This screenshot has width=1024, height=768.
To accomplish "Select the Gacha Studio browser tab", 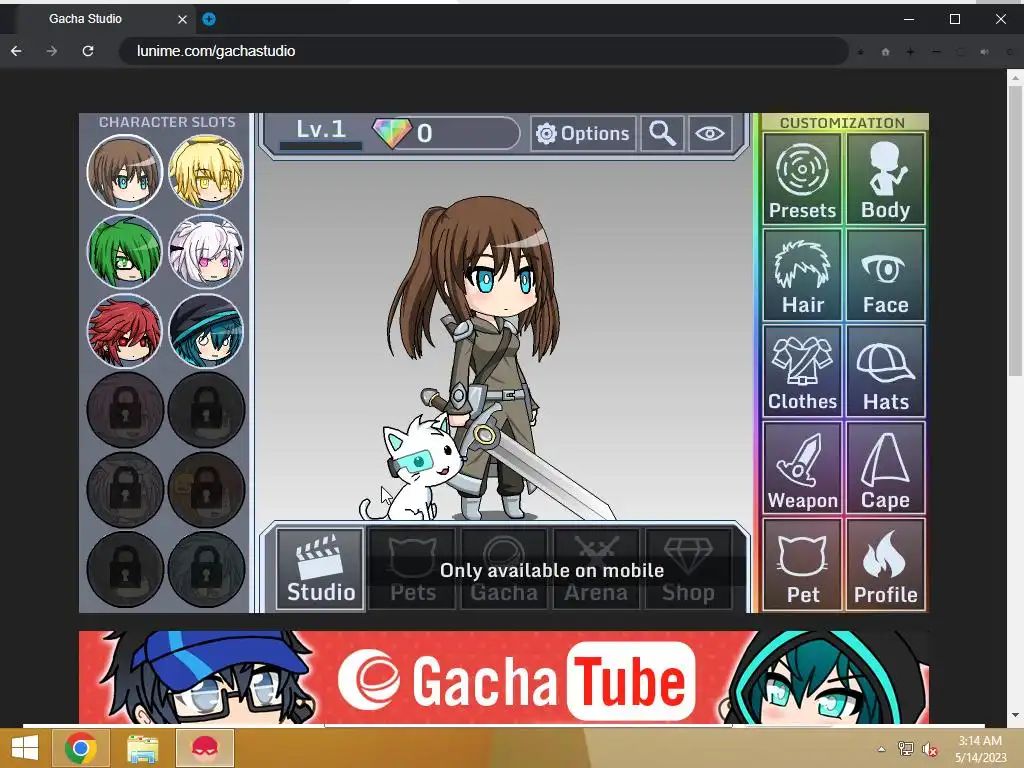I will pos(104,19).
